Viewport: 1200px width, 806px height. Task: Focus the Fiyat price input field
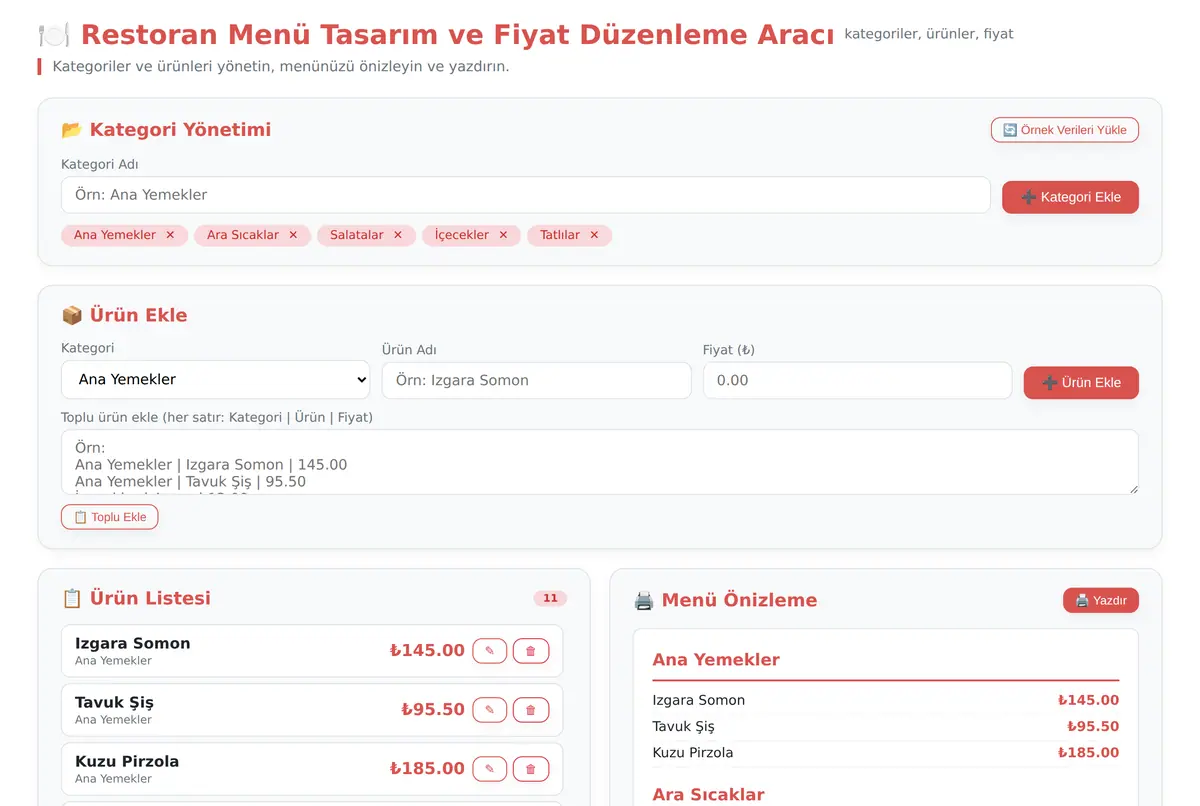pos(857,380)
